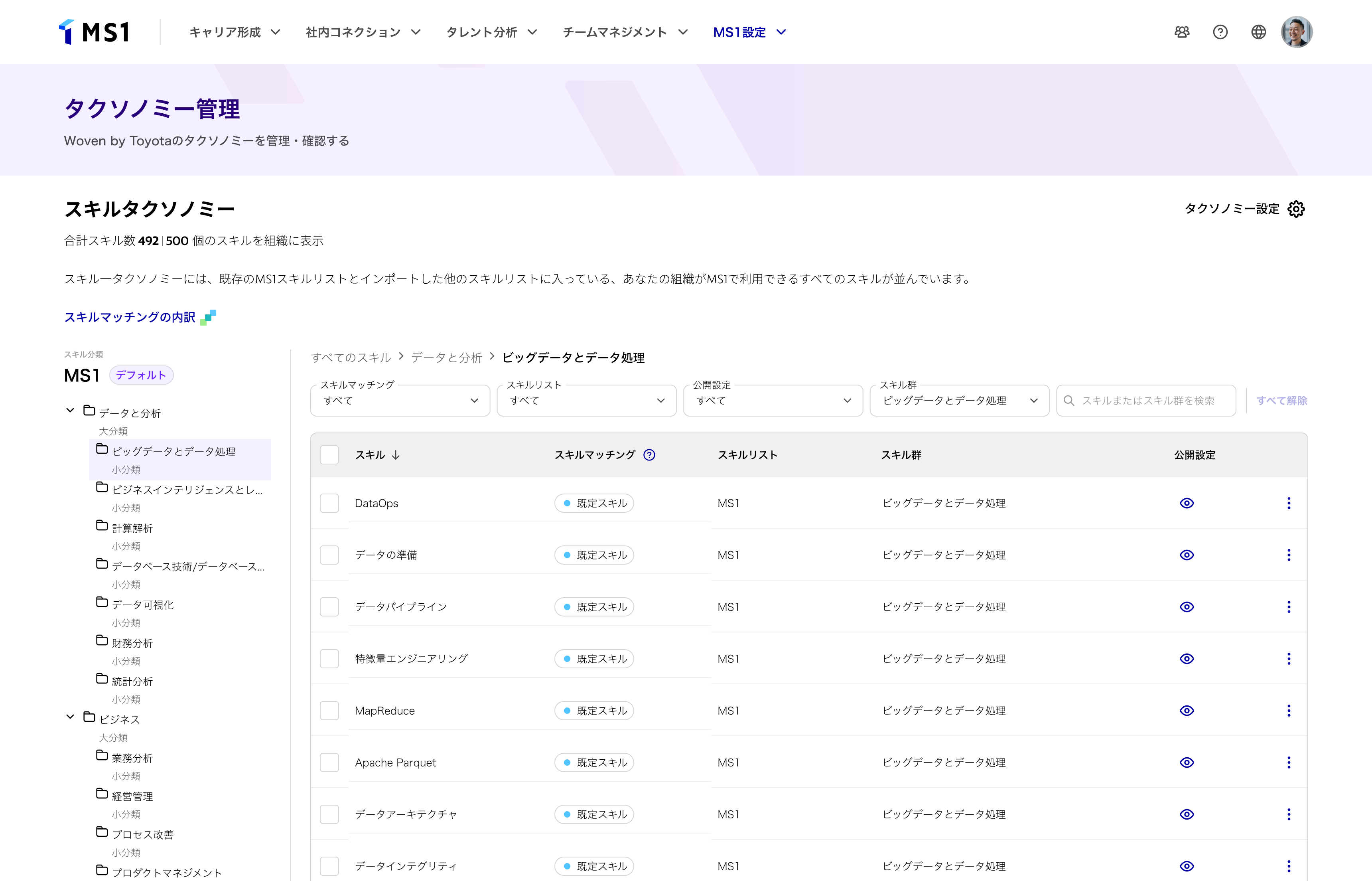
Task: Click すべて解除 to clear filters
Action: [x=1282, y=401]
